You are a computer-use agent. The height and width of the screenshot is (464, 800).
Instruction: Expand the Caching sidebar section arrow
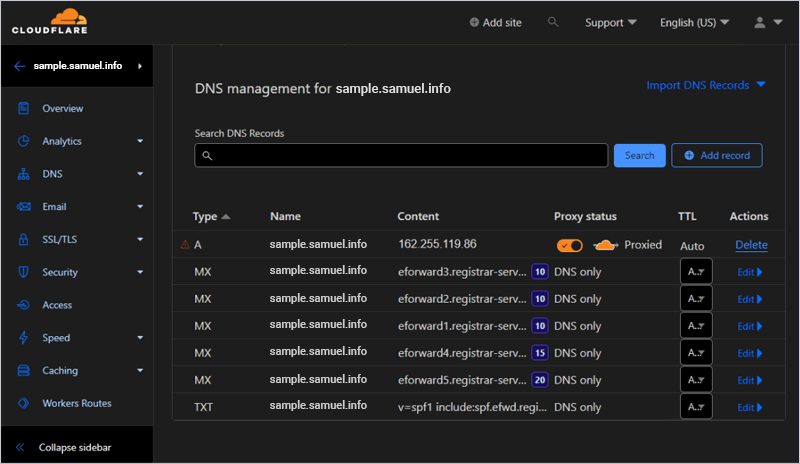[140, 371]
